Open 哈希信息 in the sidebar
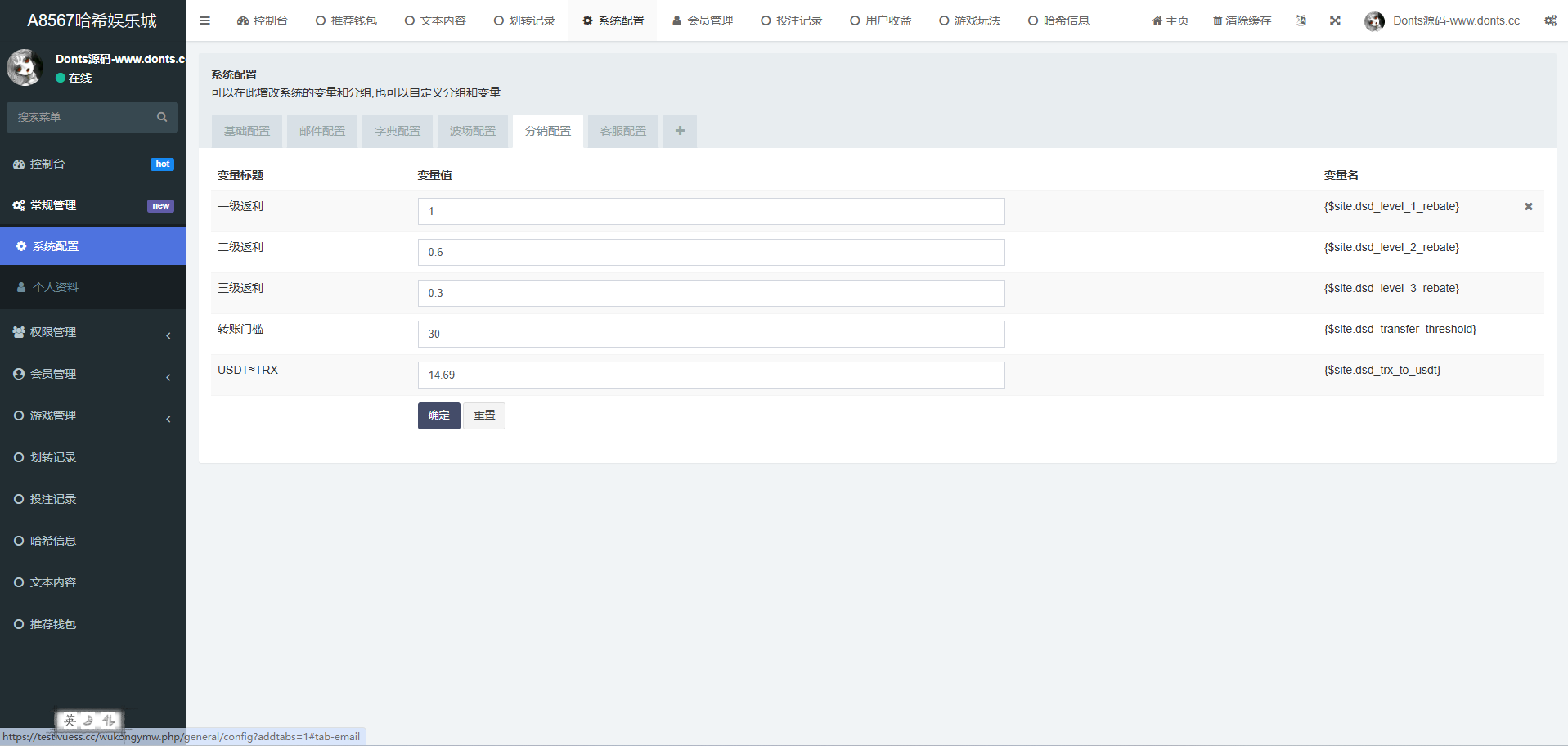The width and height of the screenshot is (1568, 746). point(93,541)
